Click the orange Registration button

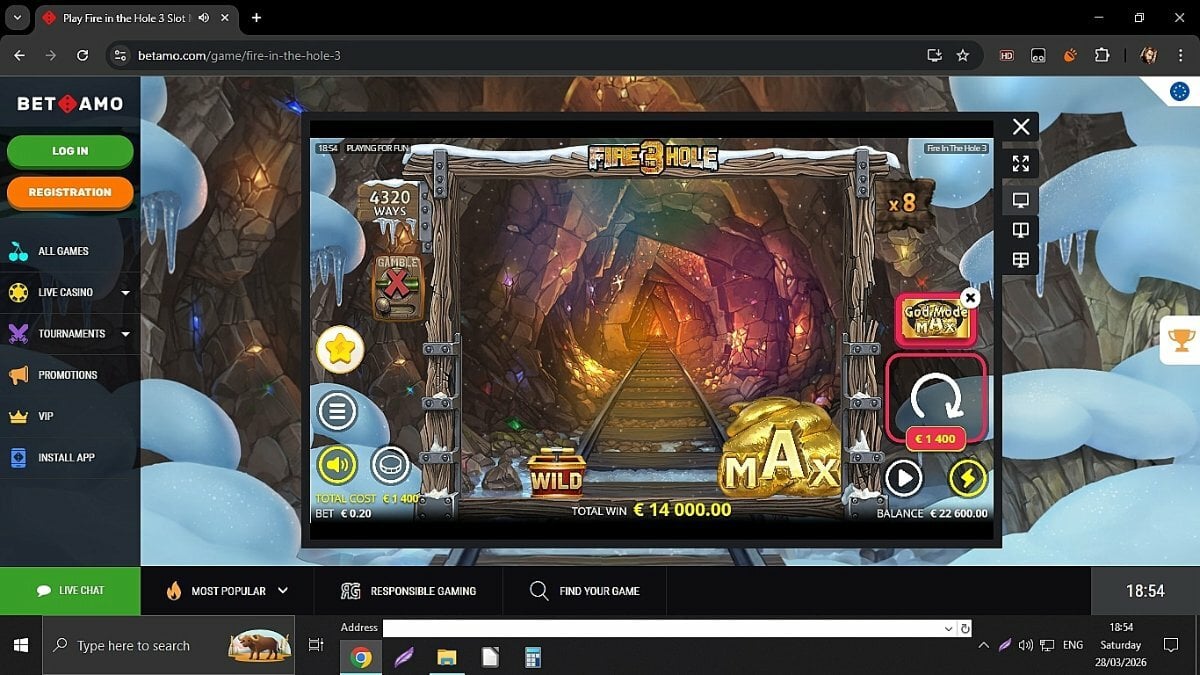[x=70, y=192]
